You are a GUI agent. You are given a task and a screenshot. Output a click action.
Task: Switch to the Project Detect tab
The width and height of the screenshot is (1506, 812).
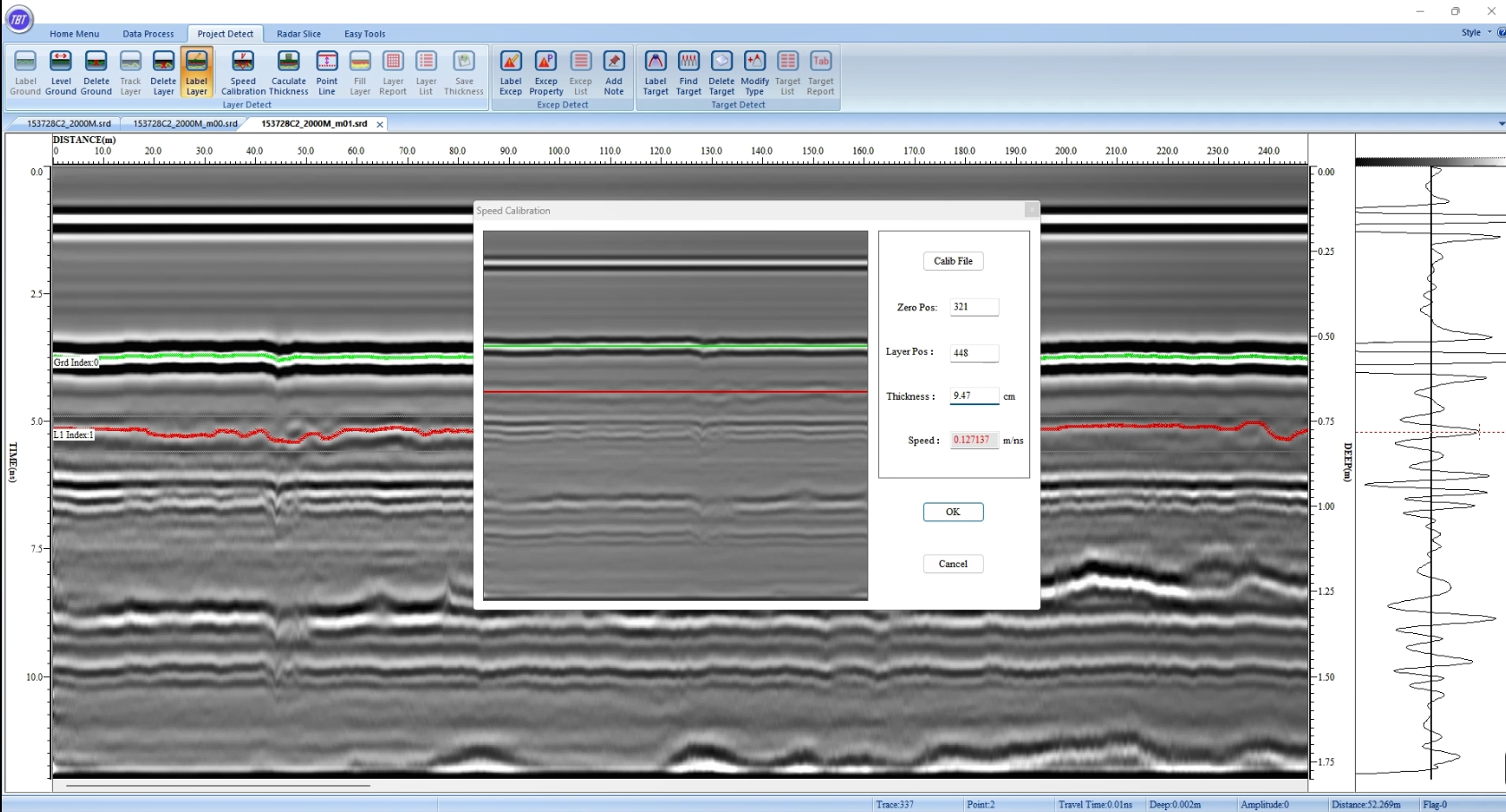coord(225,34)
